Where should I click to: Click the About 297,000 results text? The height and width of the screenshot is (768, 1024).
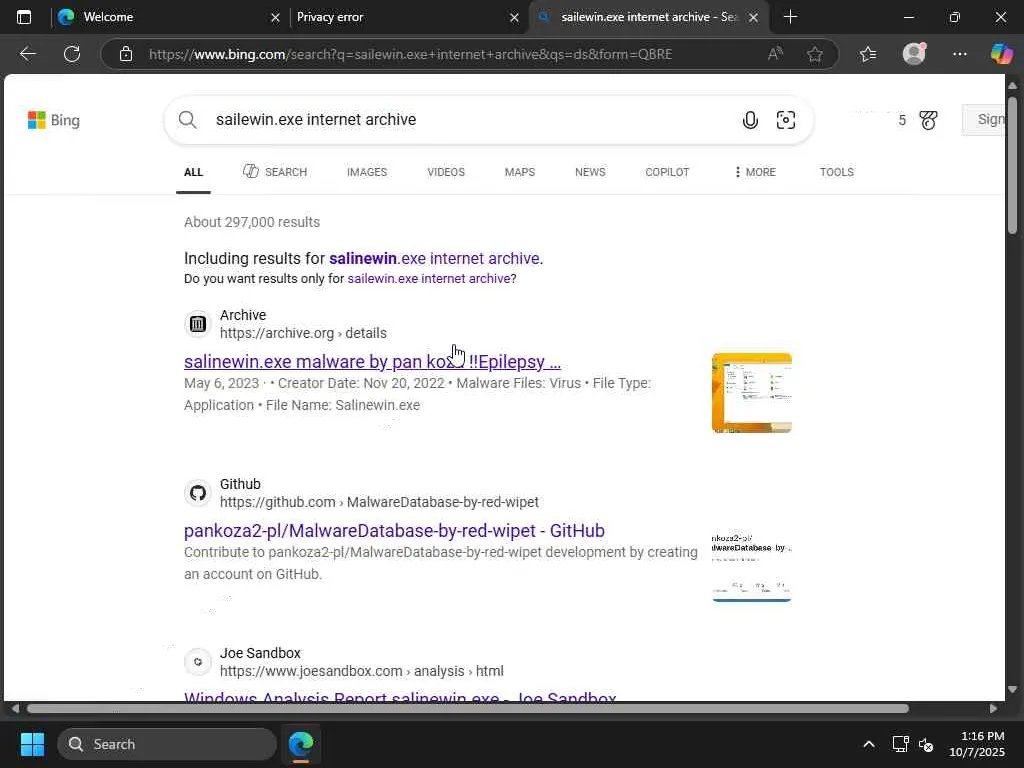[x=252, y=222]
